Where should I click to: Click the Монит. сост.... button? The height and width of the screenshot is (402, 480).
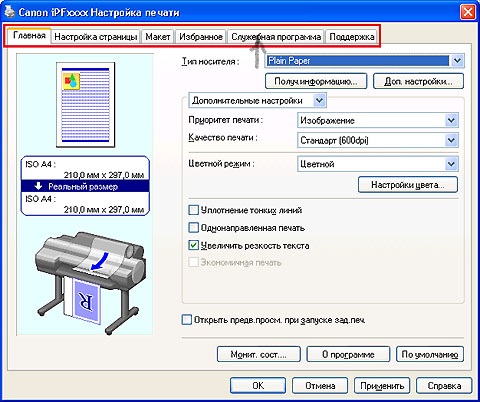tap(259, 354)
